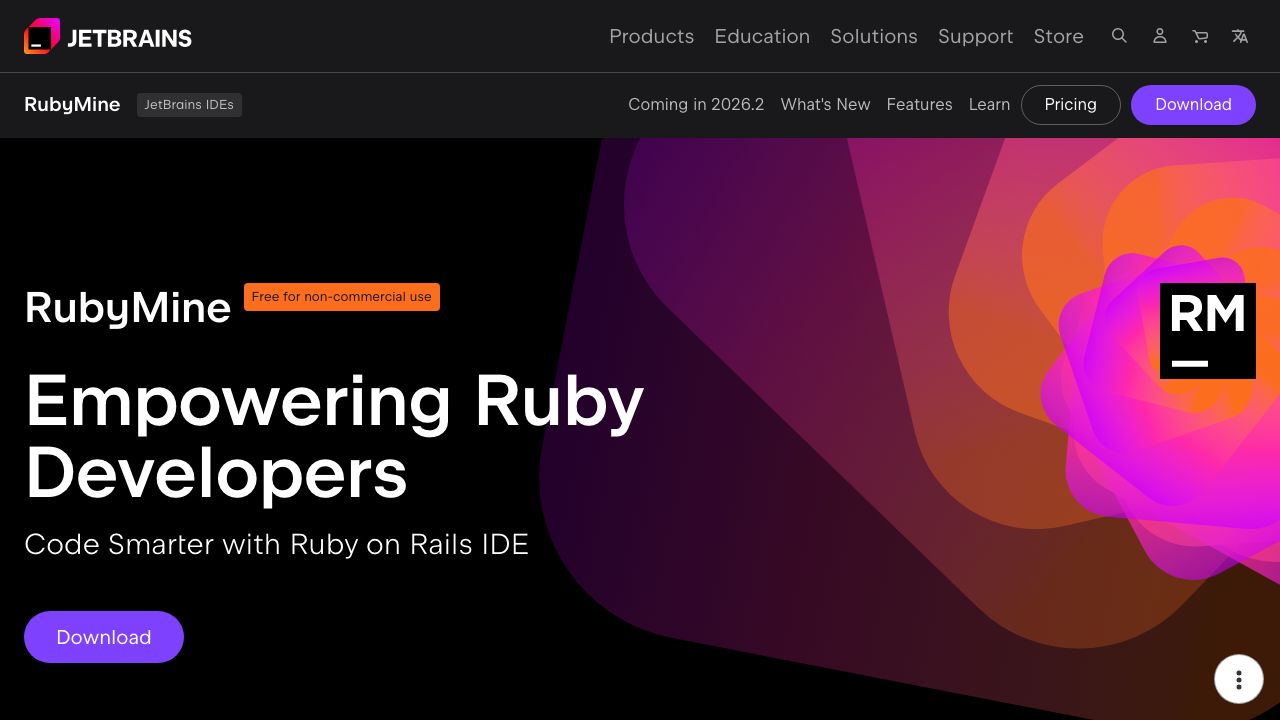The height and width of the screenshot is (720, 1280).
Task: Open the Education menu
Action: click(x=762, y=36)
